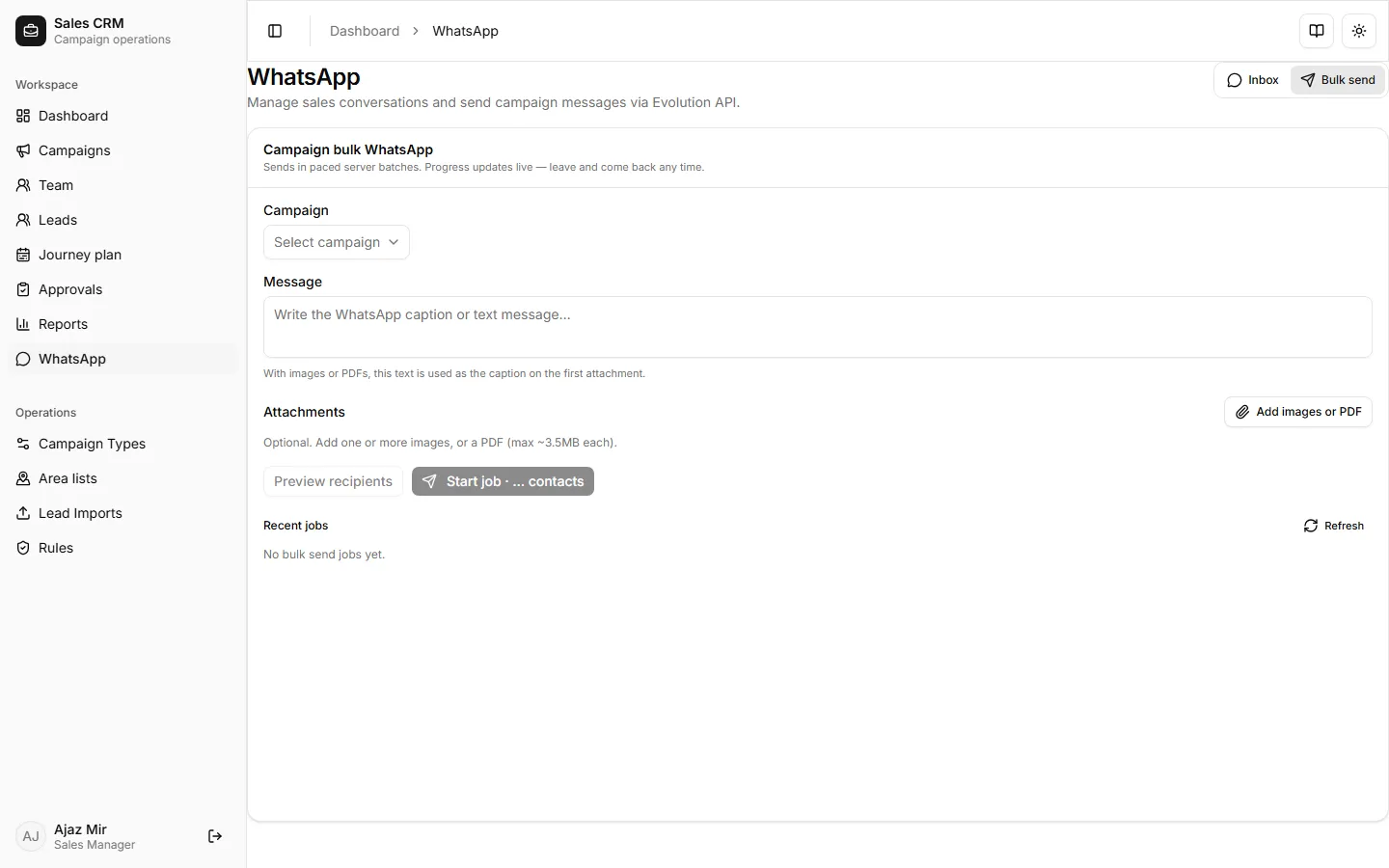
Task: Click the Team people icon
Action: point(23,185)
